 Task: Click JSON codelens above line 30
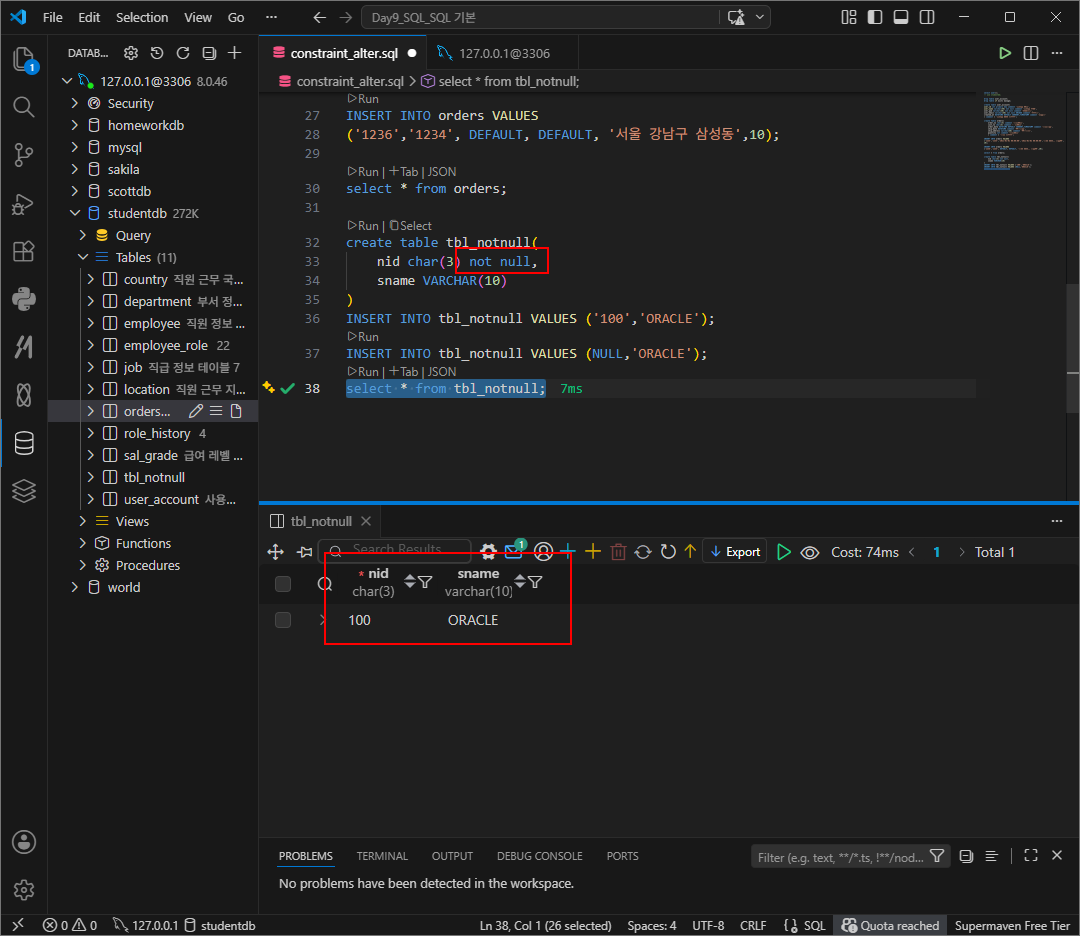(x=442, y=171)
